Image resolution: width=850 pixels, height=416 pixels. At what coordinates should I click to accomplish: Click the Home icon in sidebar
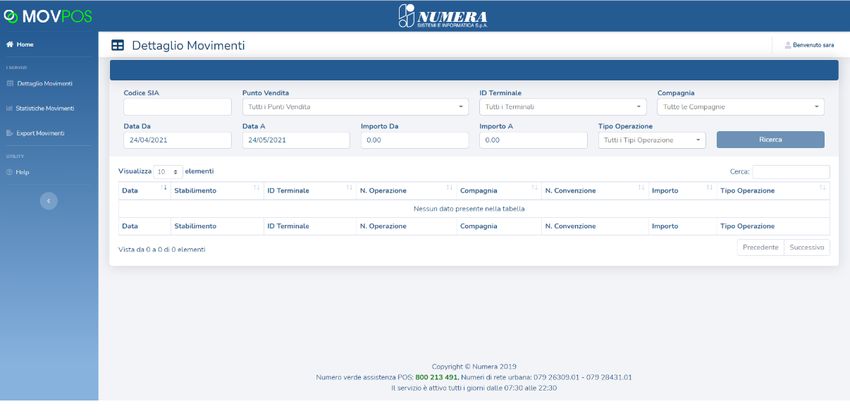click(x=9, y=45)
